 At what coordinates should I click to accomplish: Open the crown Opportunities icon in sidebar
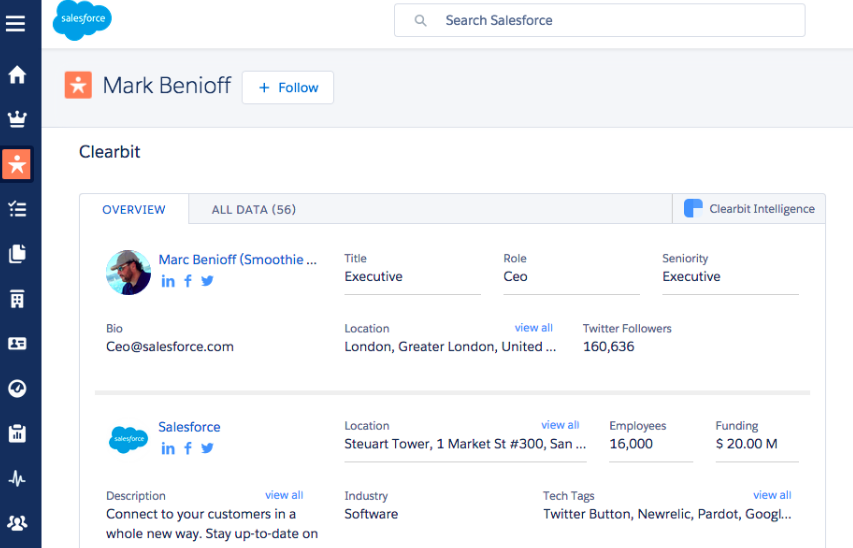tap(17, 119)
